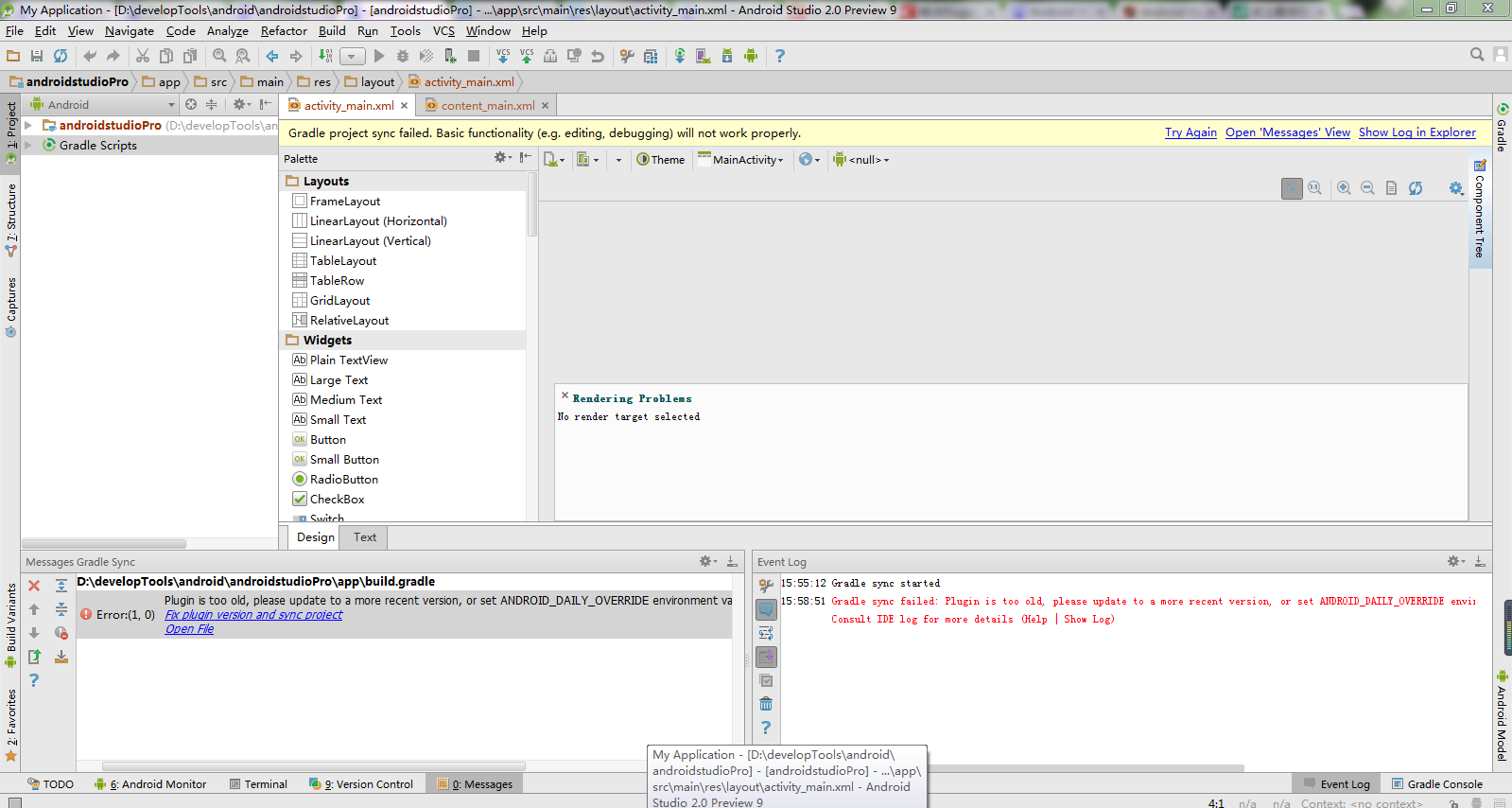The image size is (1512, 808).
Task: Click the red X Close icon in Messages
Action: coord(34,586)
